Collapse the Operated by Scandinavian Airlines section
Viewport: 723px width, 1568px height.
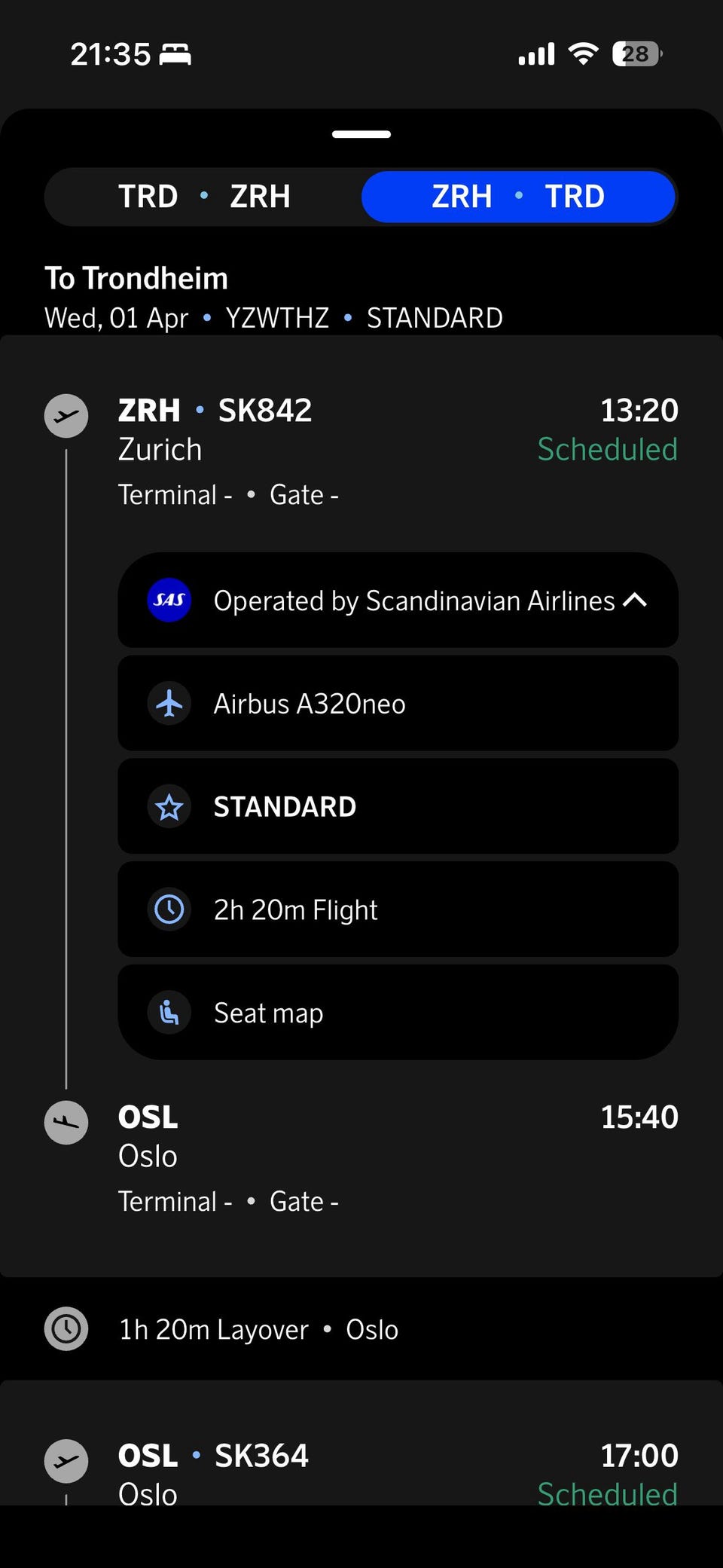click(x=398, y=600)
